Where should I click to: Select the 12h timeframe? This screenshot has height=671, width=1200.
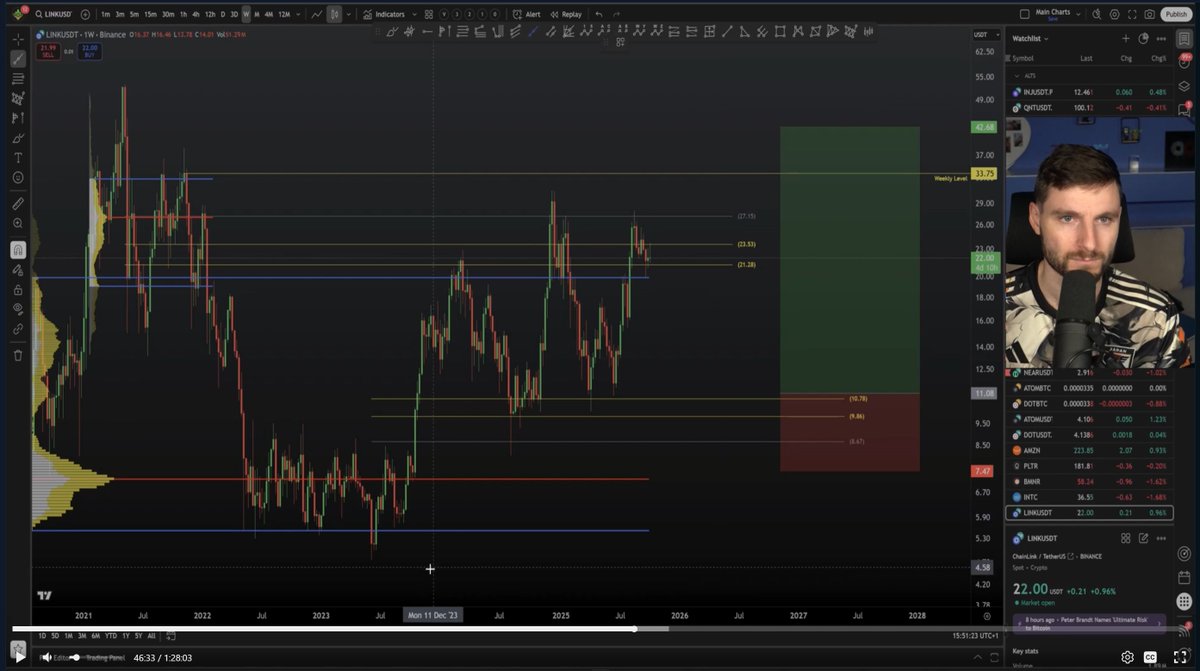[210, 14]
